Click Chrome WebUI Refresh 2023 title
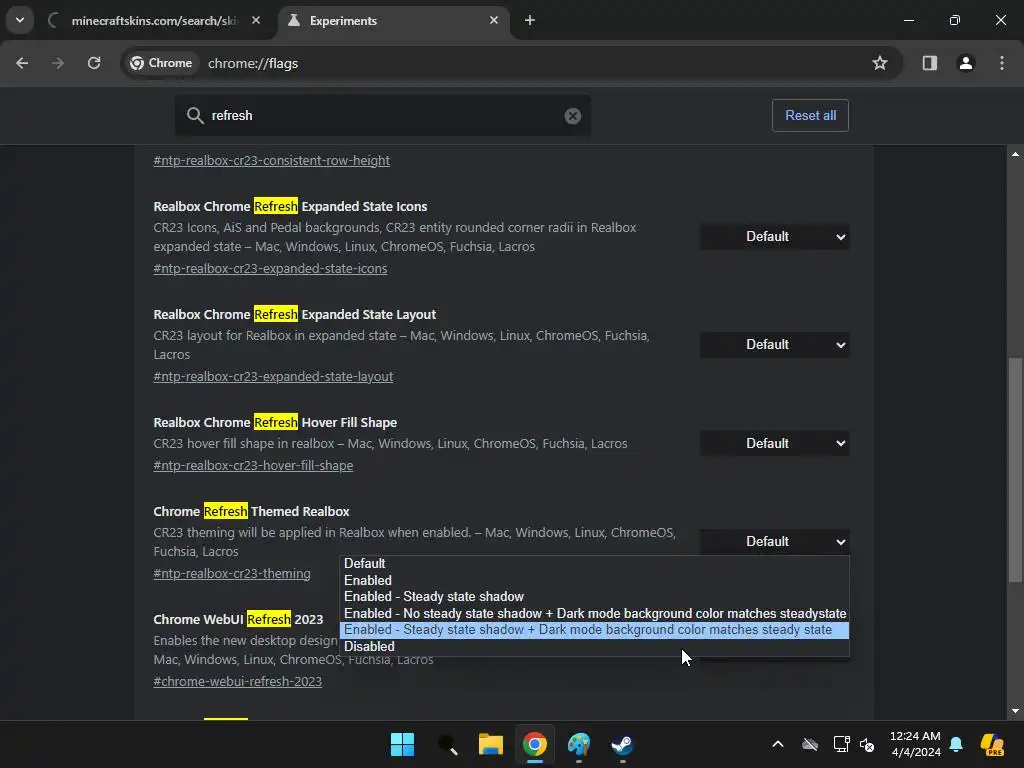1024x768 pixels. point(238,619)
